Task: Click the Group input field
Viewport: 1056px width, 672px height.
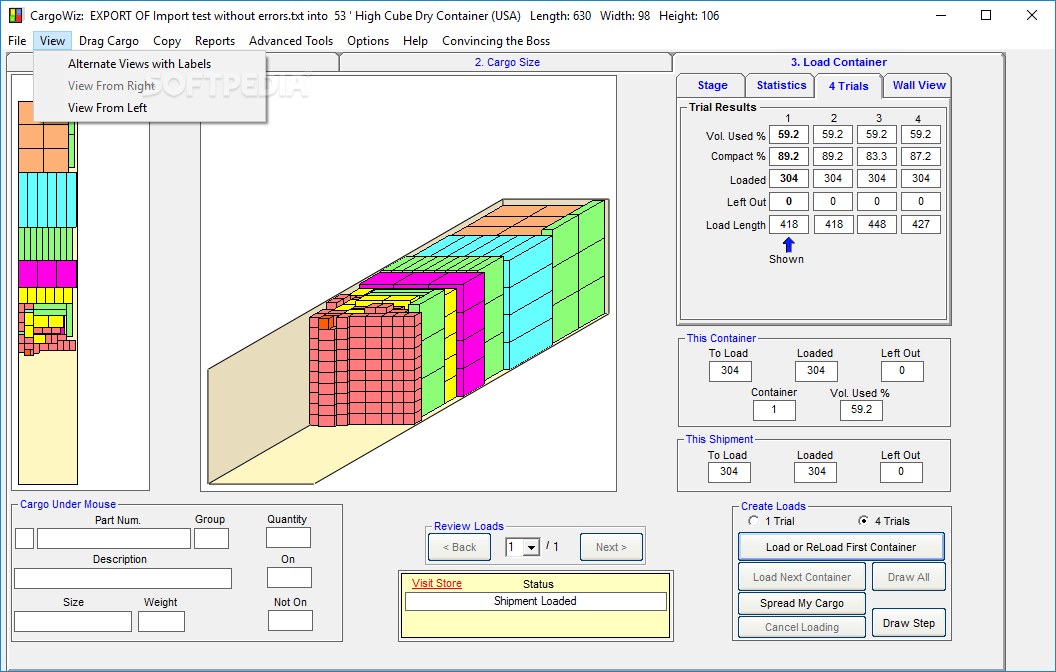Action: [211, 539]
